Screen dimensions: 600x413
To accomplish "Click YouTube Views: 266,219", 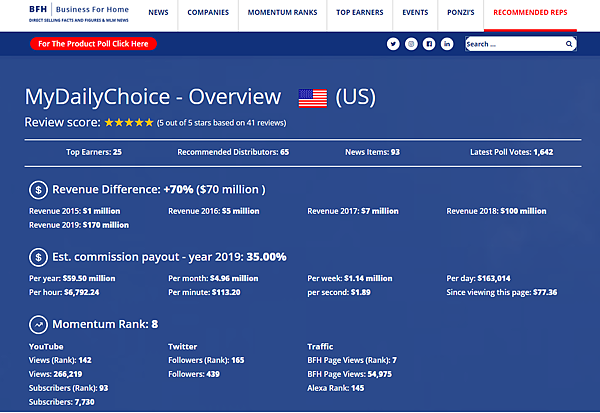I will pos(55,374).
